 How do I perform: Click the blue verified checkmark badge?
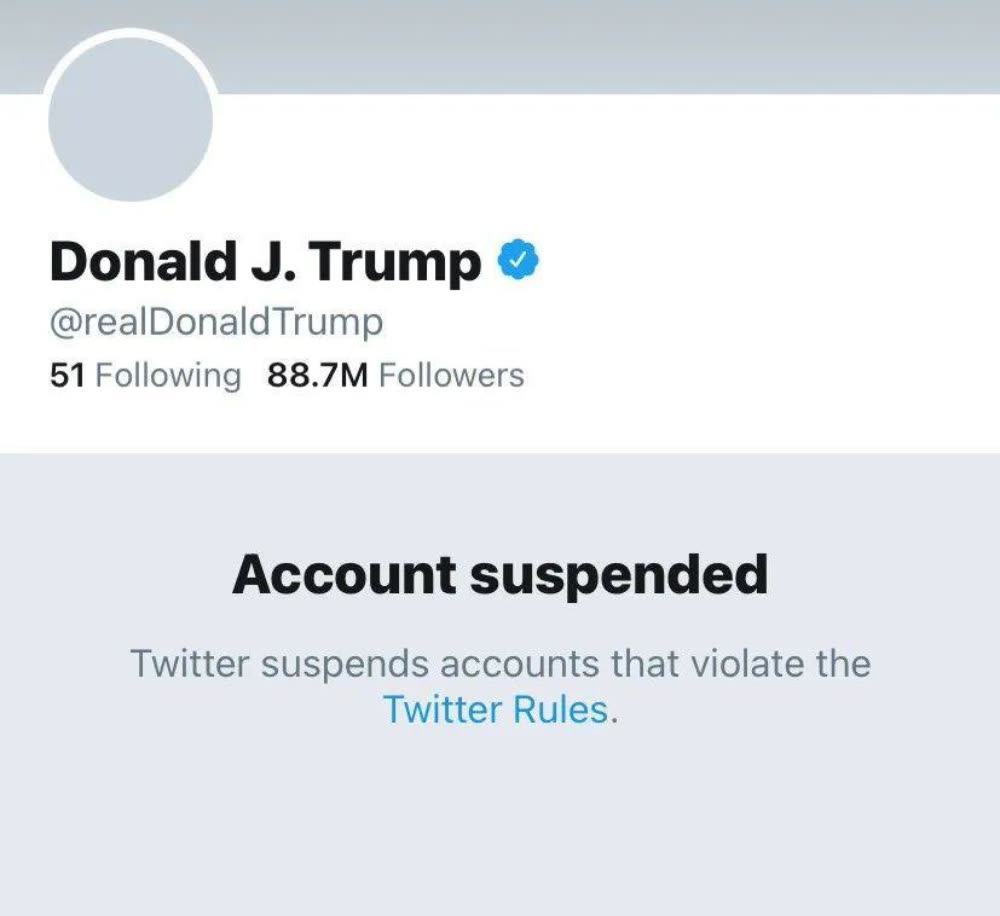tap(519, 261)
